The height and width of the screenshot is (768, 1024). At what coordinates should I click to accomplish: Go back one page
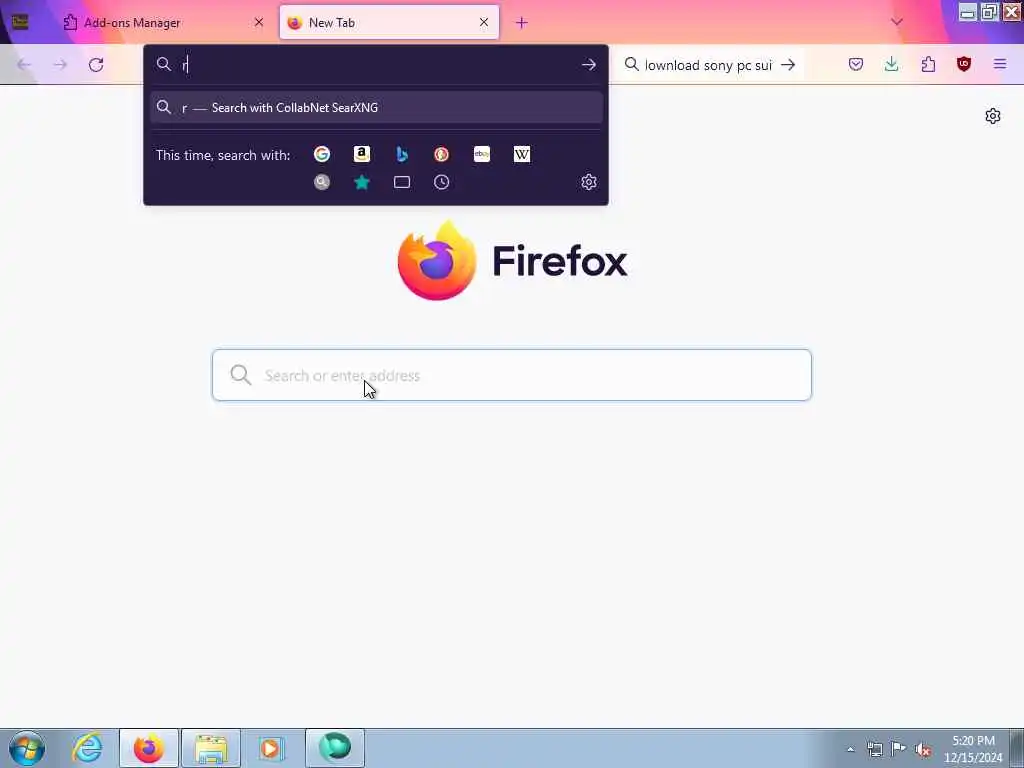tap(24, 65)
